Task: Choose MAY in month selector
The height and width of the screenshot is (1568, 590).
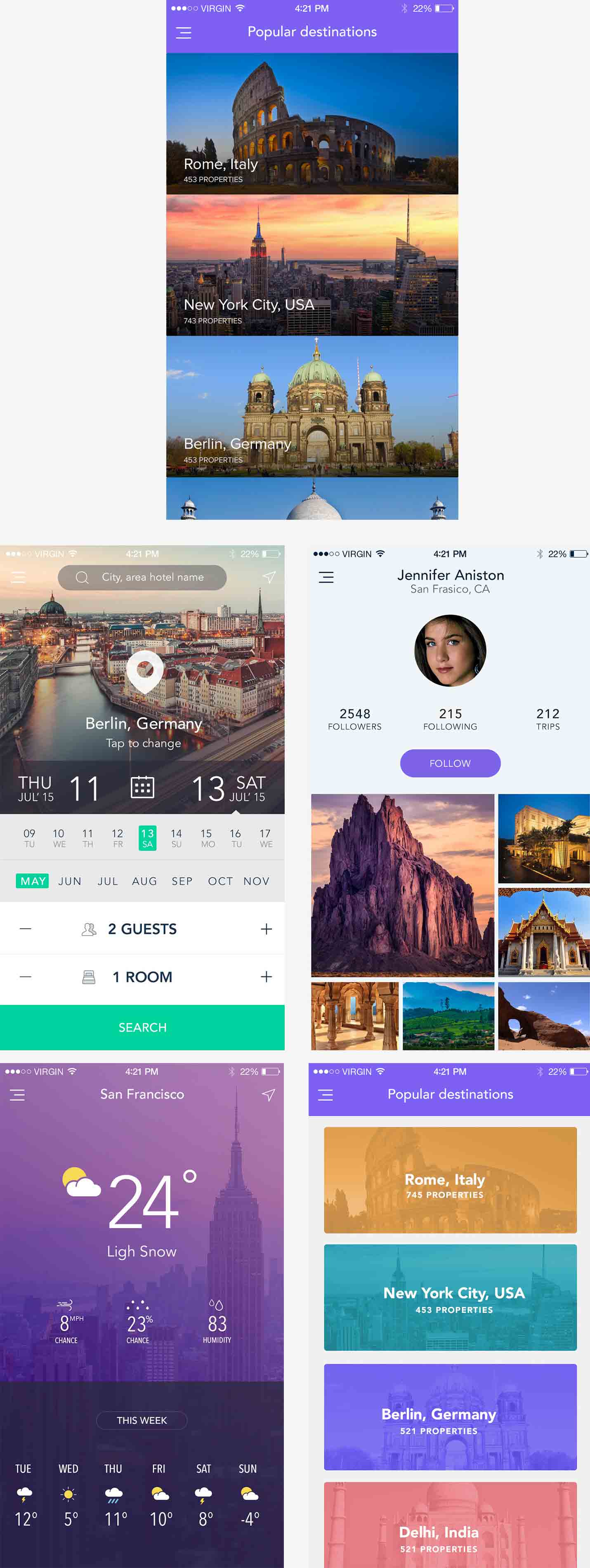Action: point(32,881)
